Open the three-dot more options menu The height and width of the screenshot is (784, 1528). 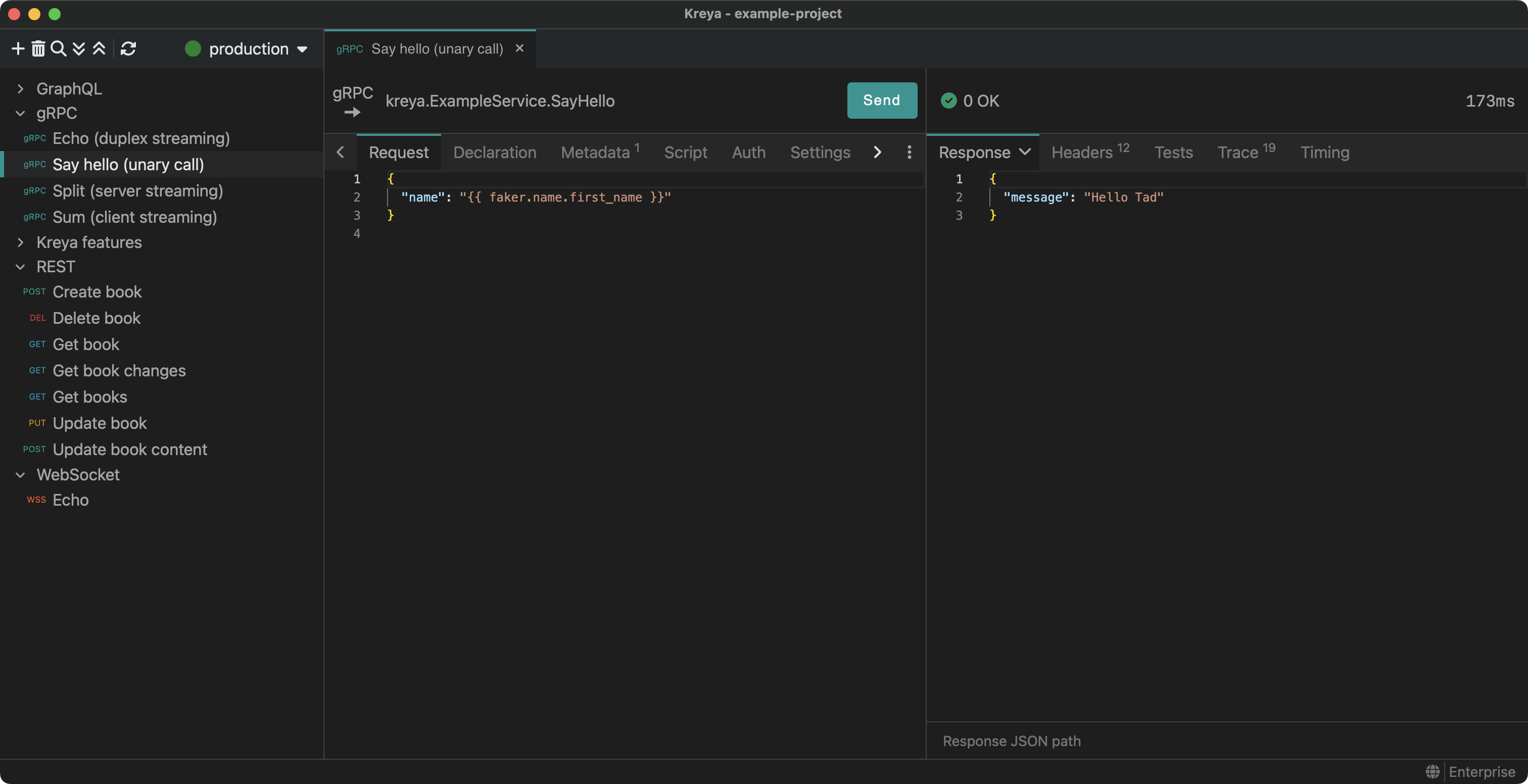pos(909,153)
